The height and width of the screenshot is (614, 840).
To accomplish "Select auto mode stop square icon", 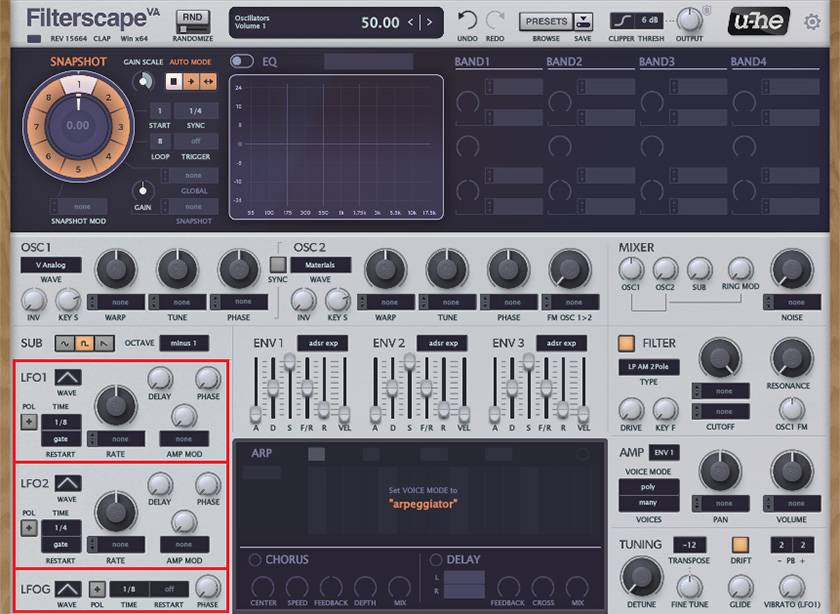I will [x=174, y=81].
